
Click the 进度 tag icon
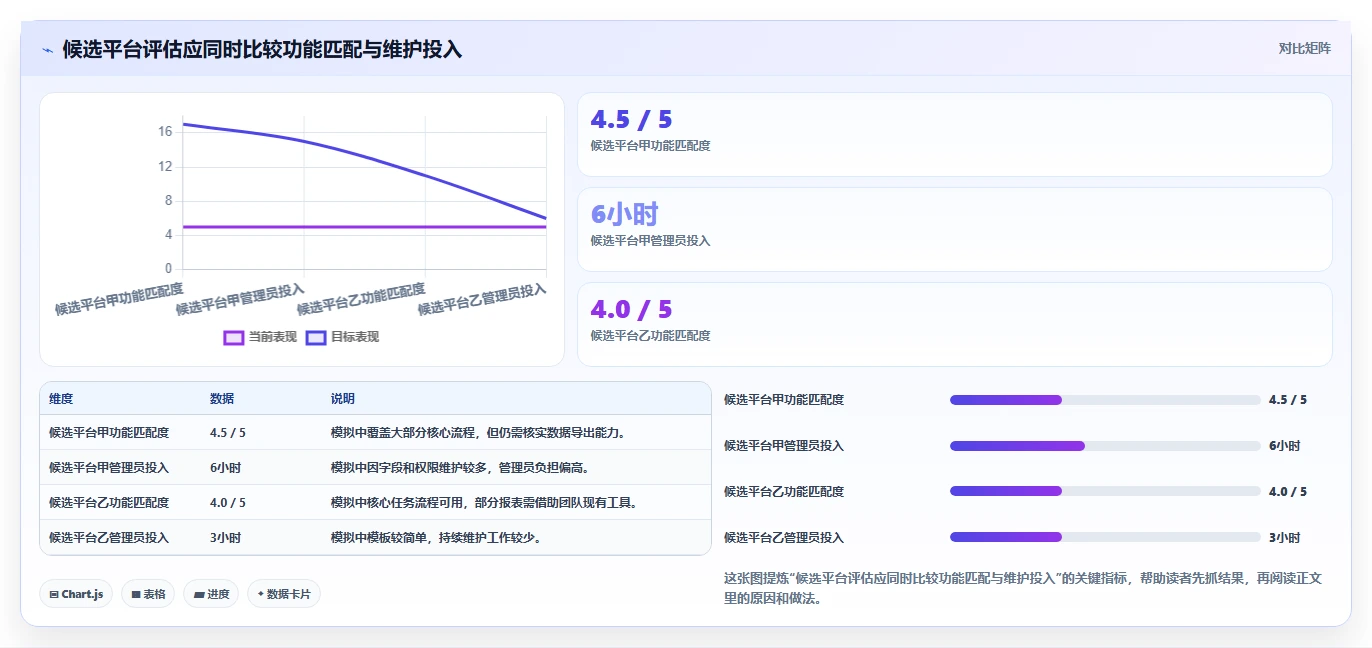click(198, 594)
